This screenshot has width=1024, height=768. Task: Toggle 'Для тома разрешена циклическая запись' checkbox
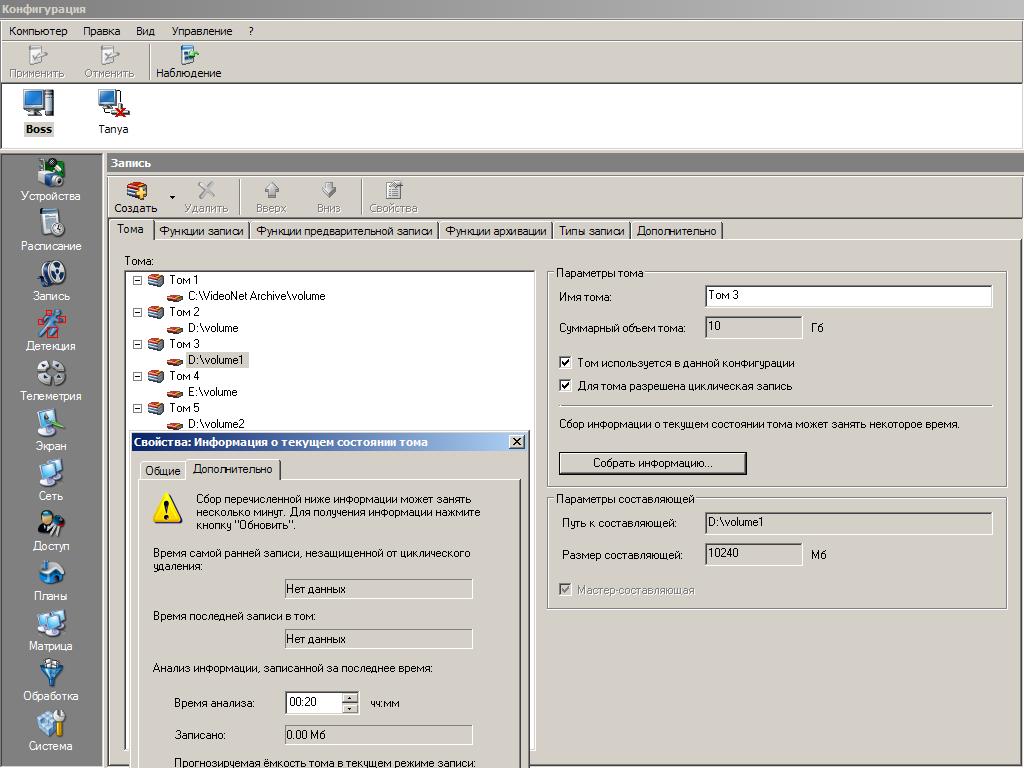point(566,385)
